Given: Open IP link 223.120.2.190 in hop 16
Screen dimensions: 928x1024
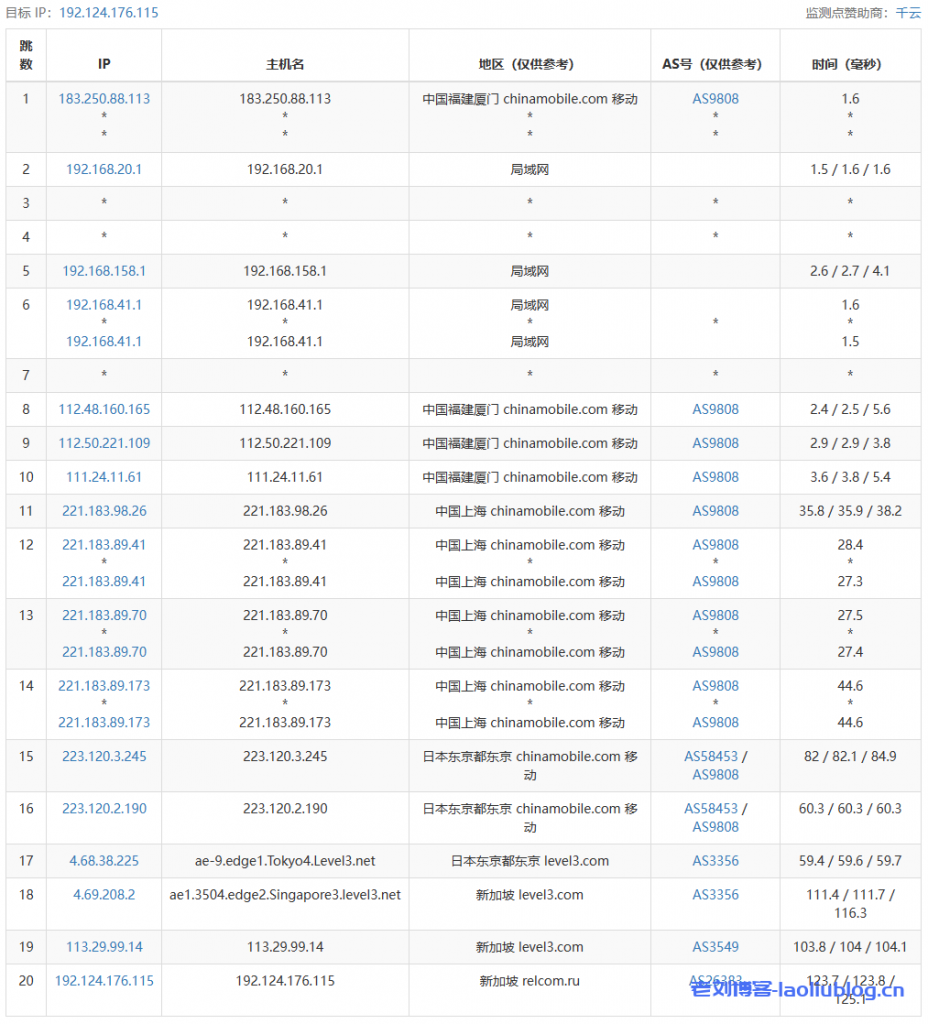Looking at the screenshot, I should tap(104, 809).
